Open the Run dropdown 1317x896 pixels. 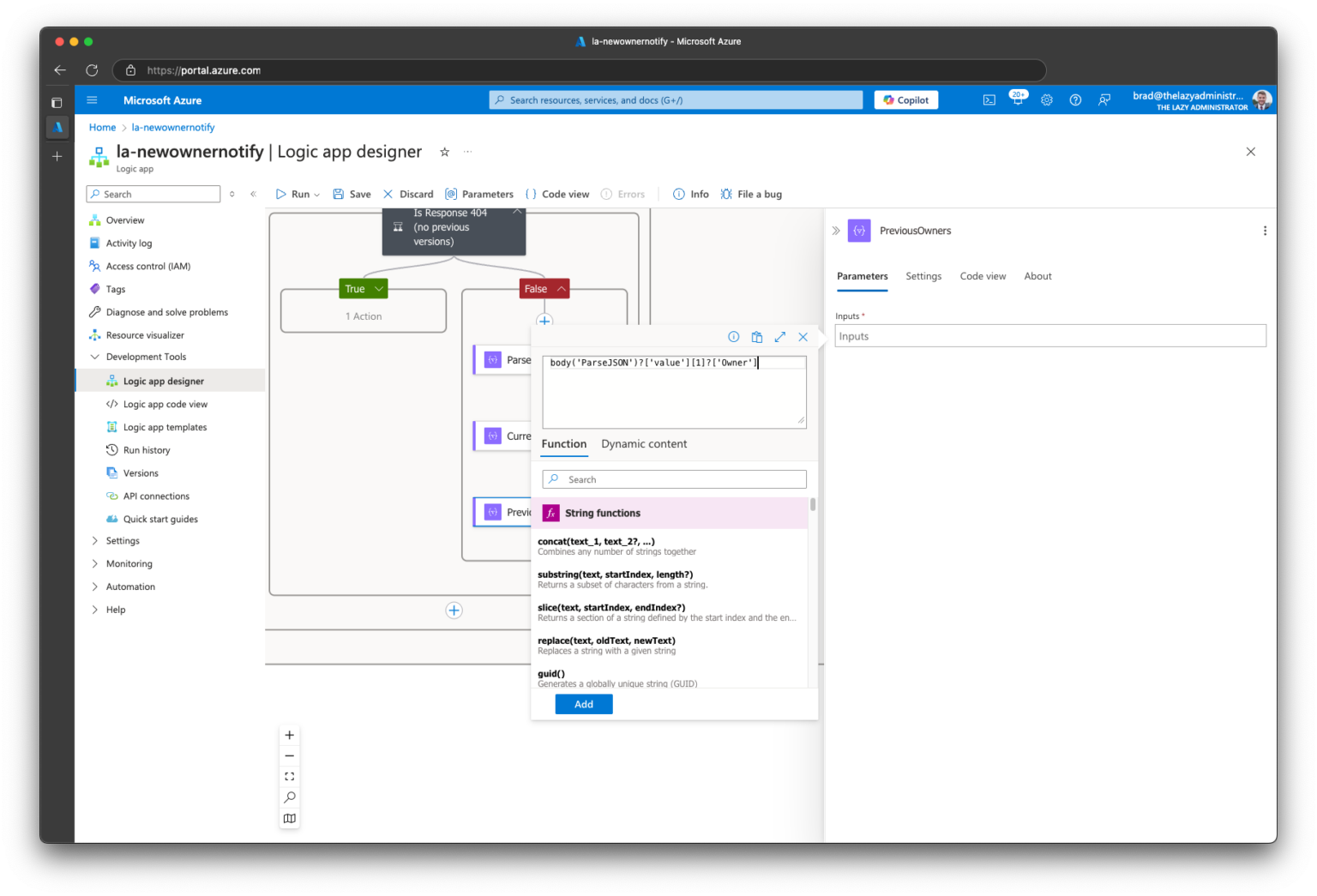point(298,195)
